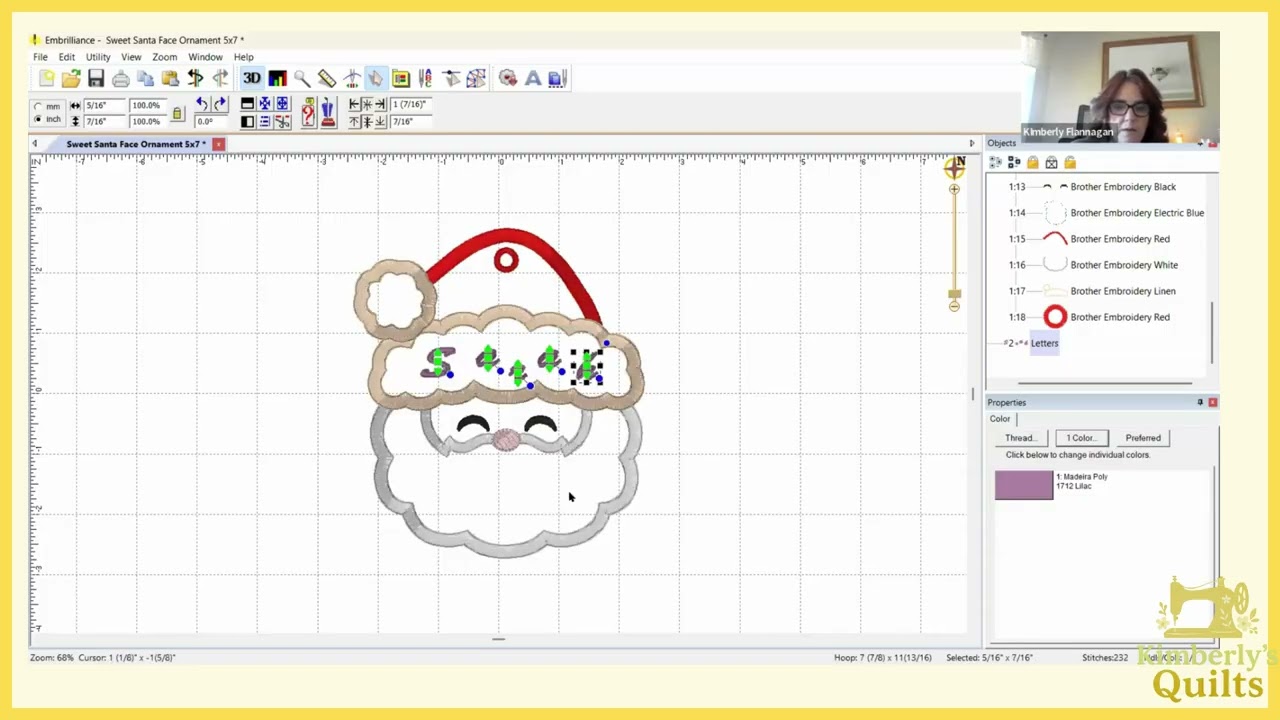Select the mm unit radio button
This screenshot has width=1280, height=720.
point(38,106)
